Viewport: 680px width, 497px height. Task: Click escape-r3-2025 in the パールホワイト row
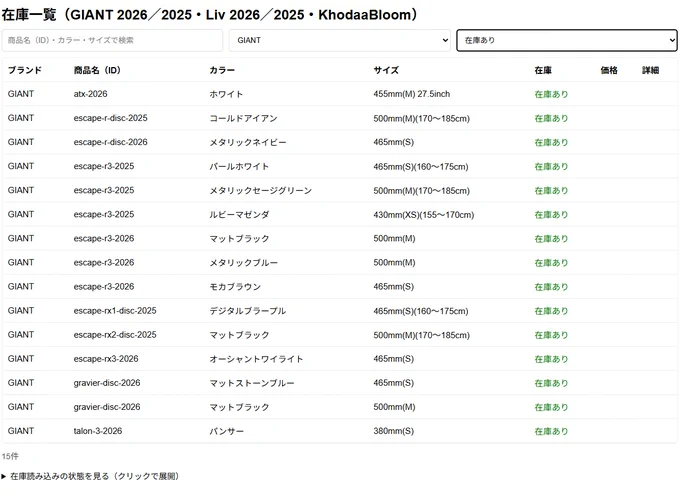(104, 166)
